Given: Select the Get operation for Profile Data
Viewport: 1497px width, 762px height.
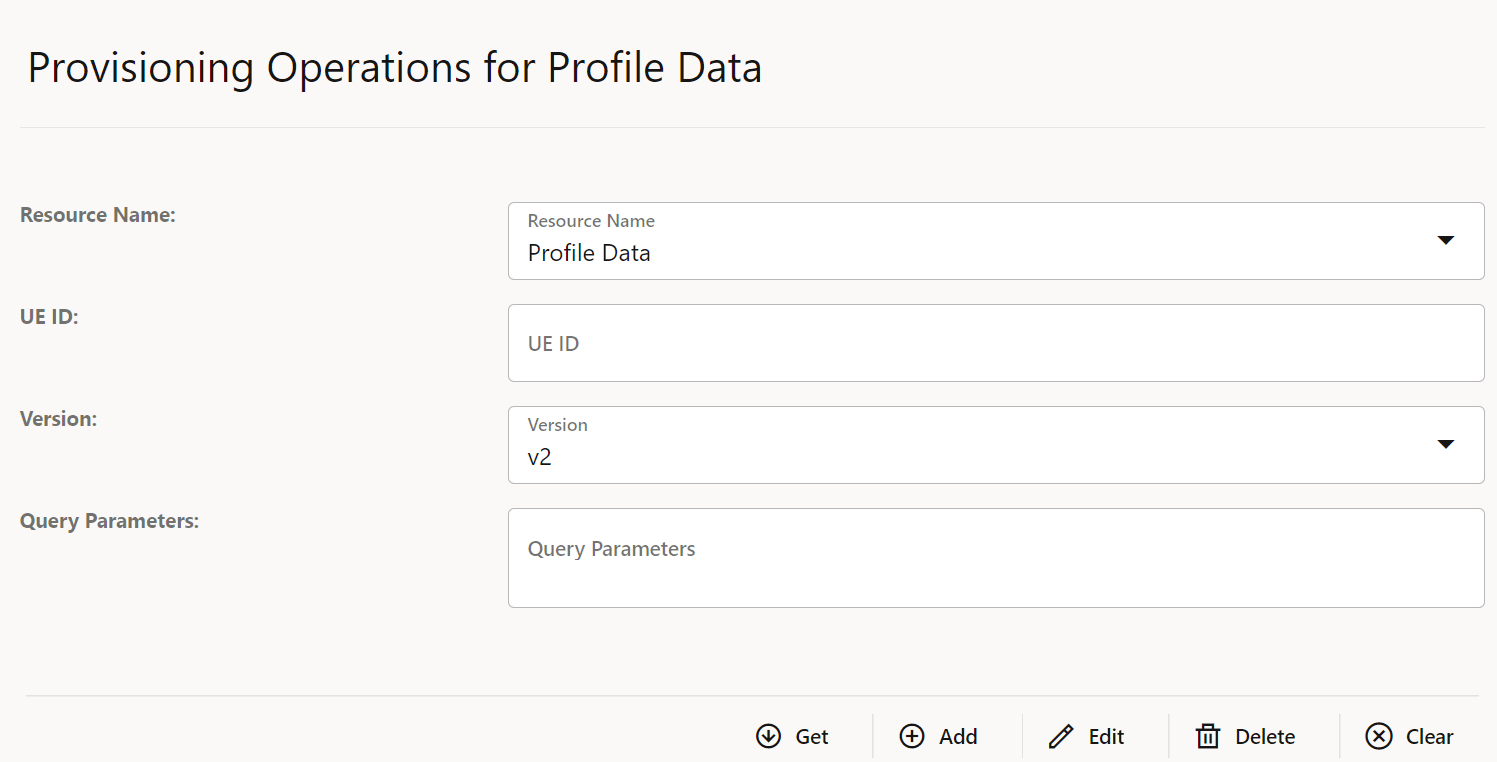Looking at the screenshot, I should [x=793, y=736].
